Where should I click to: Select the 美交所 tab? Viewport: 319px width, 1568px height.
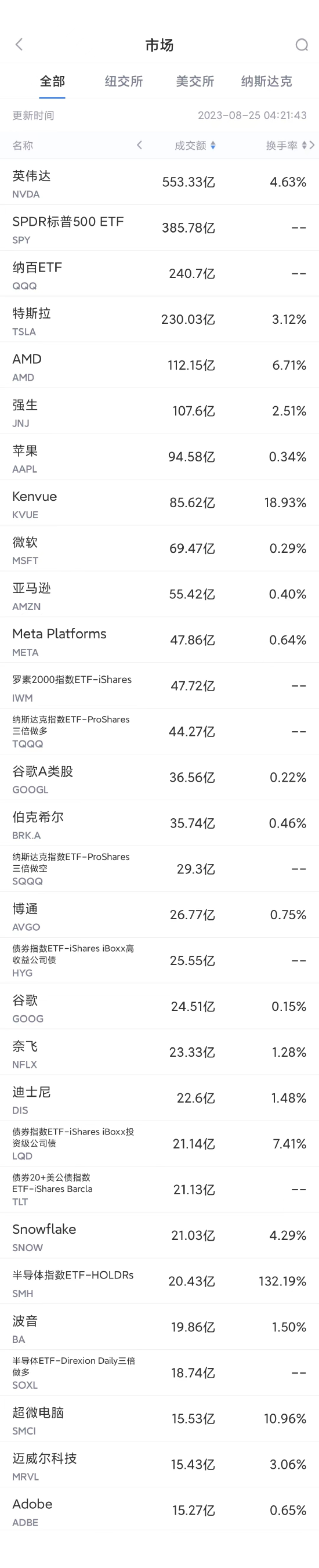tap(195, 81)
